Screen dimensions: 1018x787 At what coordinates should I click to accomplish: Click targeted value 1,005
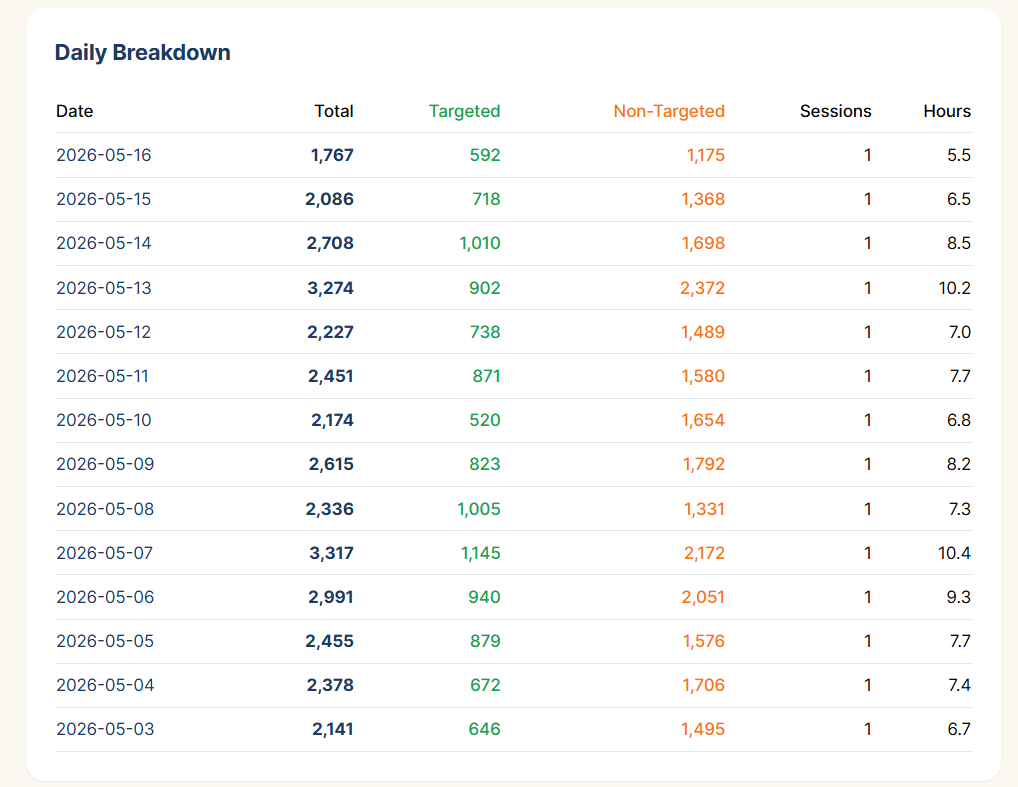pyautogui.click(x=478, y=509)
